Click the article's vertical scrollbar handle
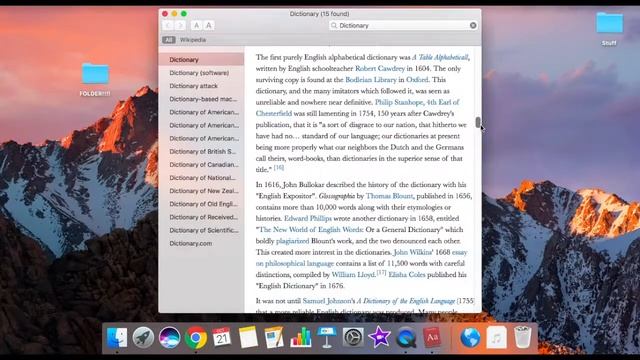The width and height of the screenshot is (640, 360). pyautogui.click(x=478, y=122)
